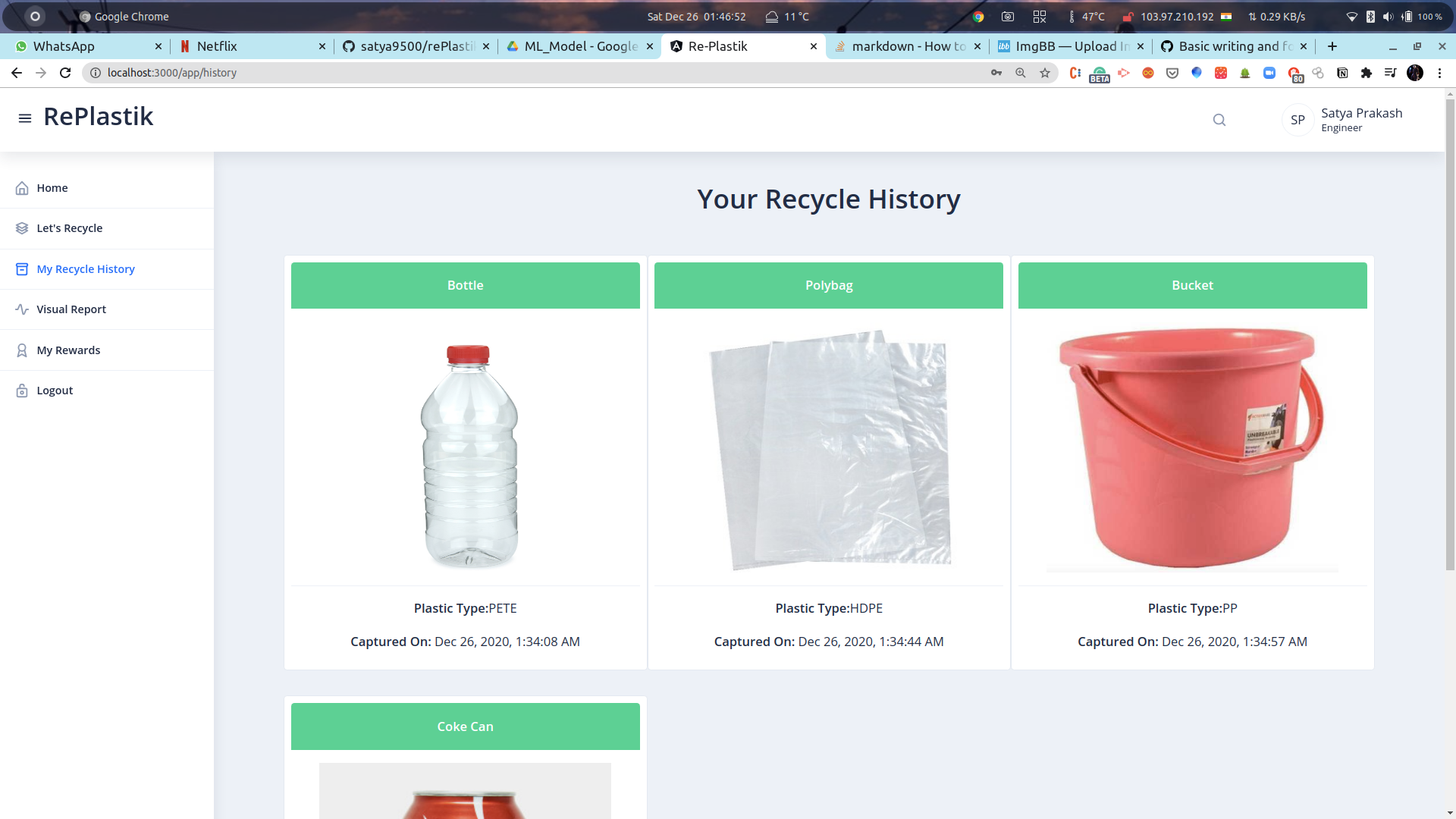Click the Home sidebar icon

[22, 188]
